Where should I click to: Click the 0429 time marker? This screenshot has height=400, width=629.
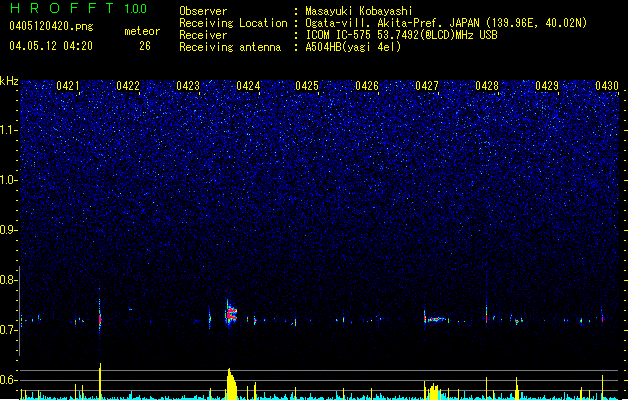tap(547, 86)
